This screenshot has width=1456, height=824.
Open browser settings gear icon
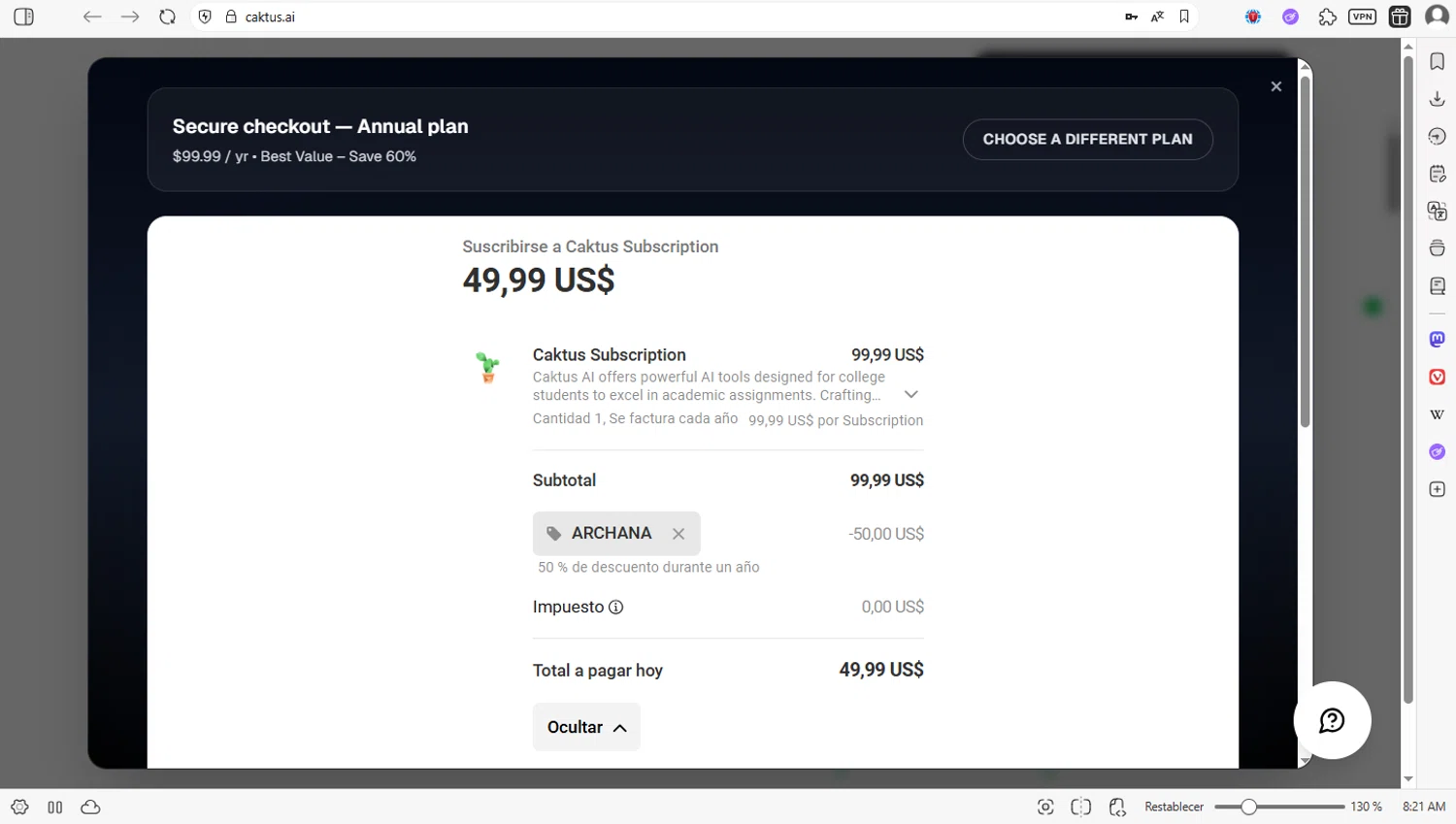[19, 807]
